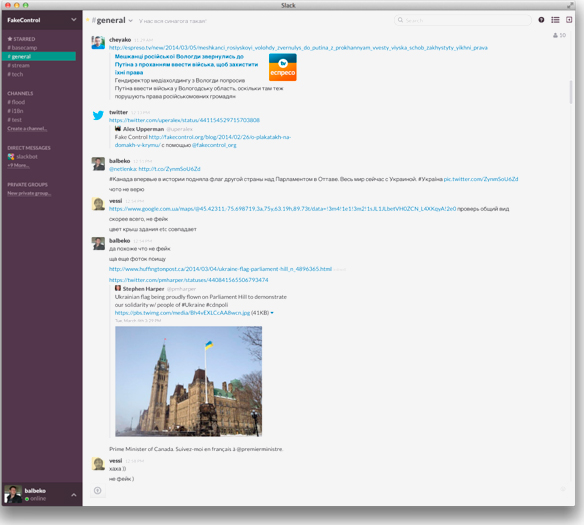Screen dimensions: 584x525
Task: Switch to the #basecamp channel
Action: (x=22, y=48)
